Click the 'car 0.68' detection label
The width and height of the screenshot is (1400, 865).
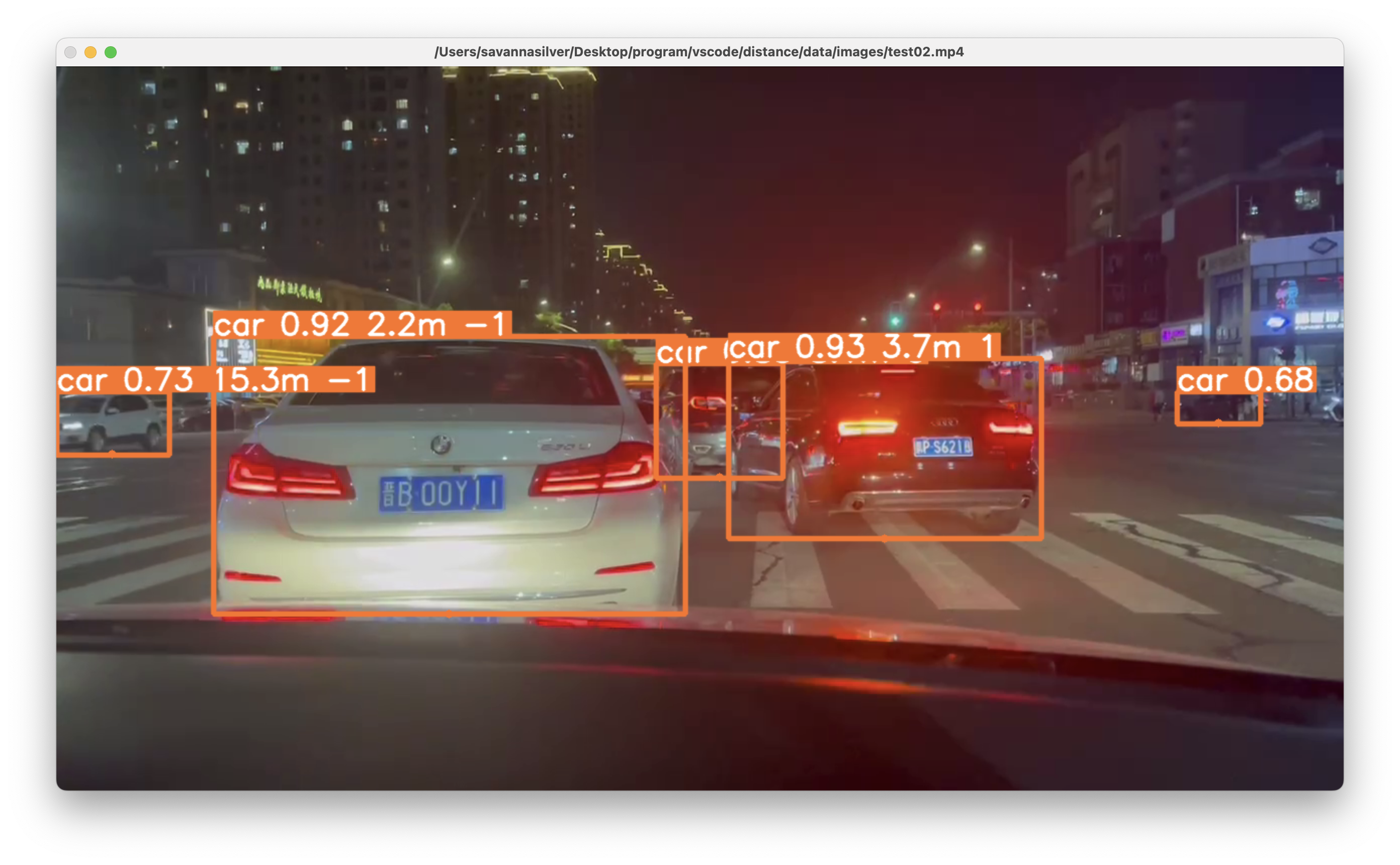click(x=1246, y=380)
